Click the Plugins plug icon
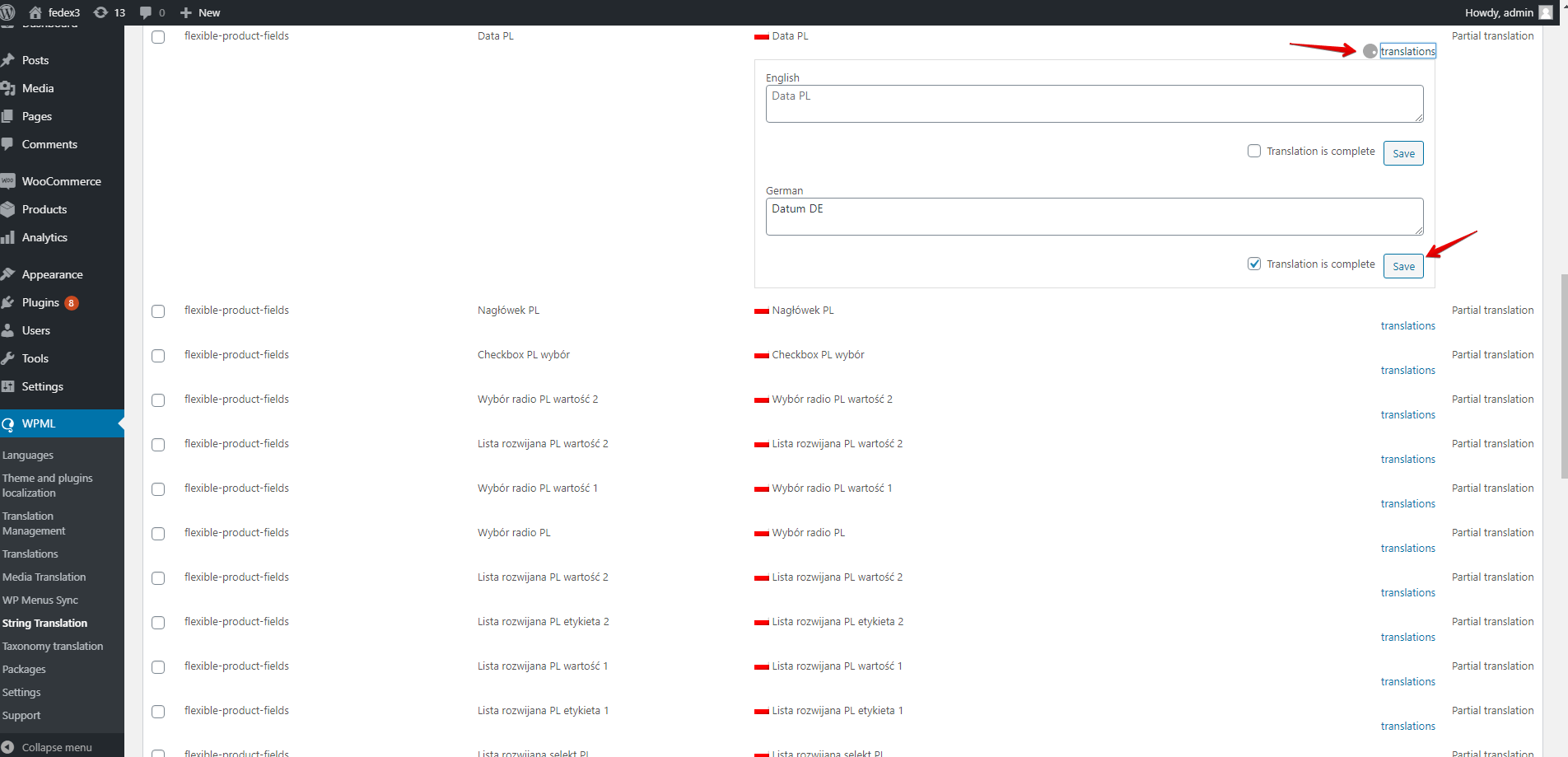Image resolution: width=1568 pixels, height=757 pixels. point(8,302)
